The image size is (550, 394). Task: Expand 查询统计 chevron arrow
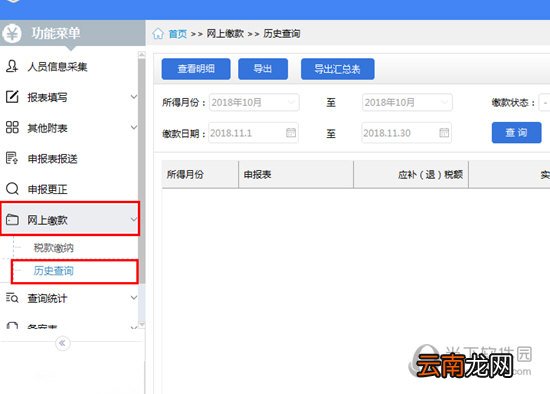pyautogui.click(x=134, y=298)
